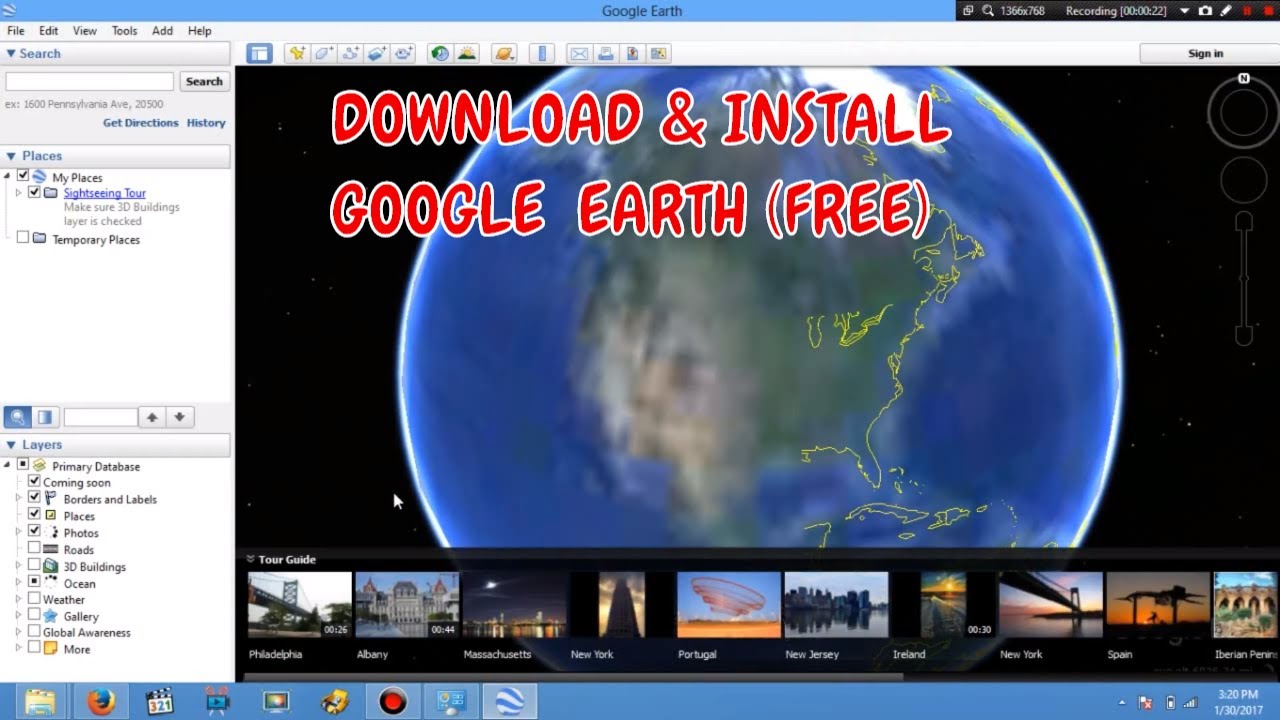This screenshot has height=720, width=1280.
Task: Click the camera icon in recording bar
Action: pyautogui.click(x=1205, y=11)
